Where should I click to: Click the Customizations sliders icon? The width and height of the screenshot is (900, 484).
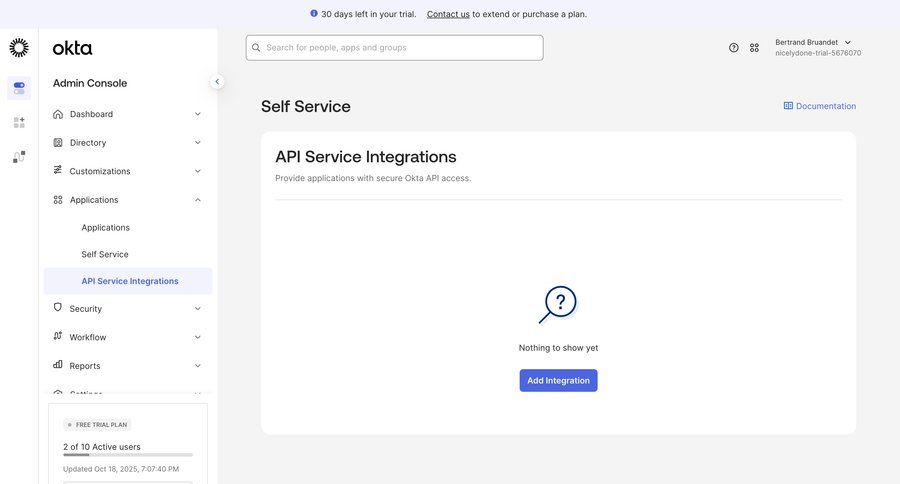[57, 170]
